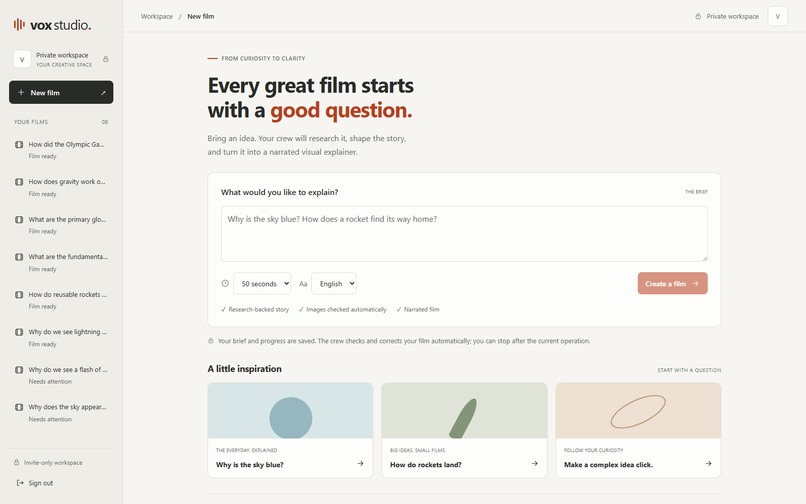Click 'THE BRIEF' label

(x=696, y=192)
